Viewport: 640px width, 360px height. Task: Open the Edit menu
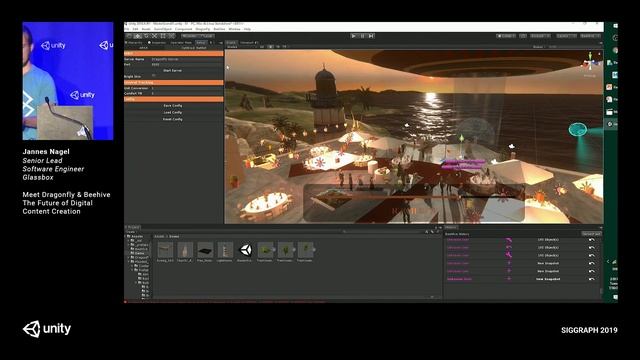tap(136, 29)
